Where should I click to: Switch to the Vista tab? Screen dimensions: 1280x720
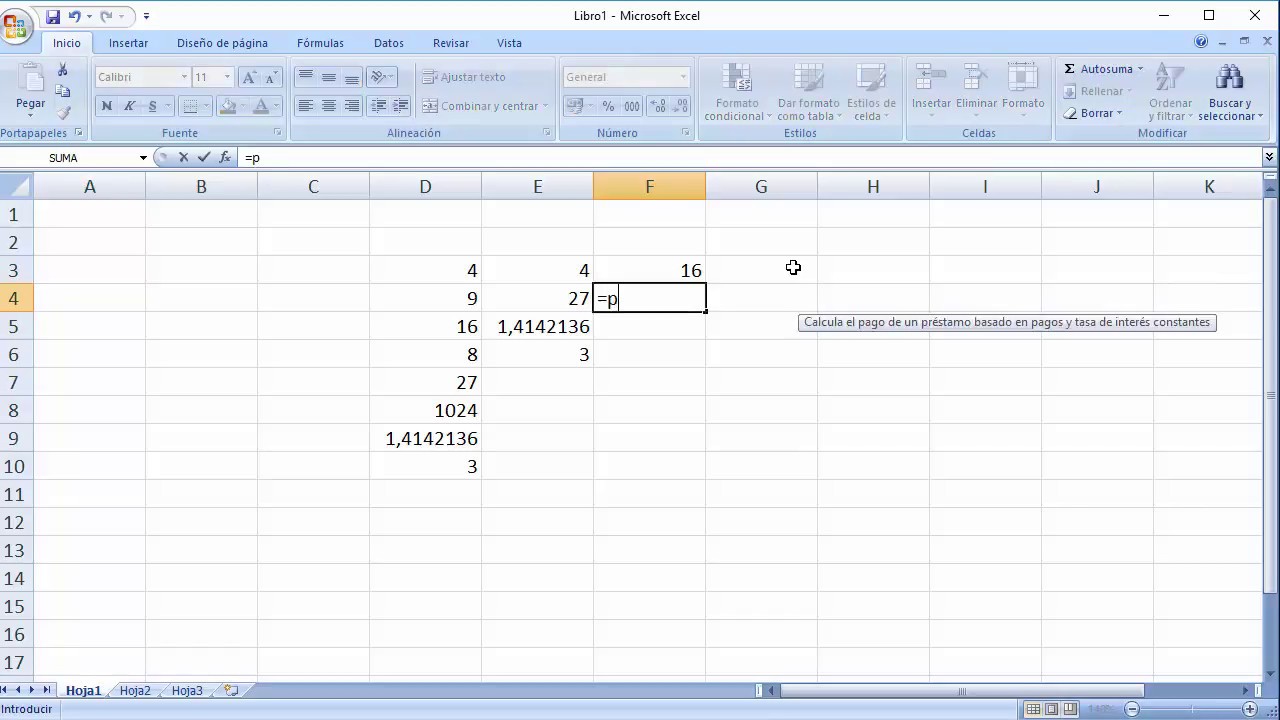(x=509, y=43)
